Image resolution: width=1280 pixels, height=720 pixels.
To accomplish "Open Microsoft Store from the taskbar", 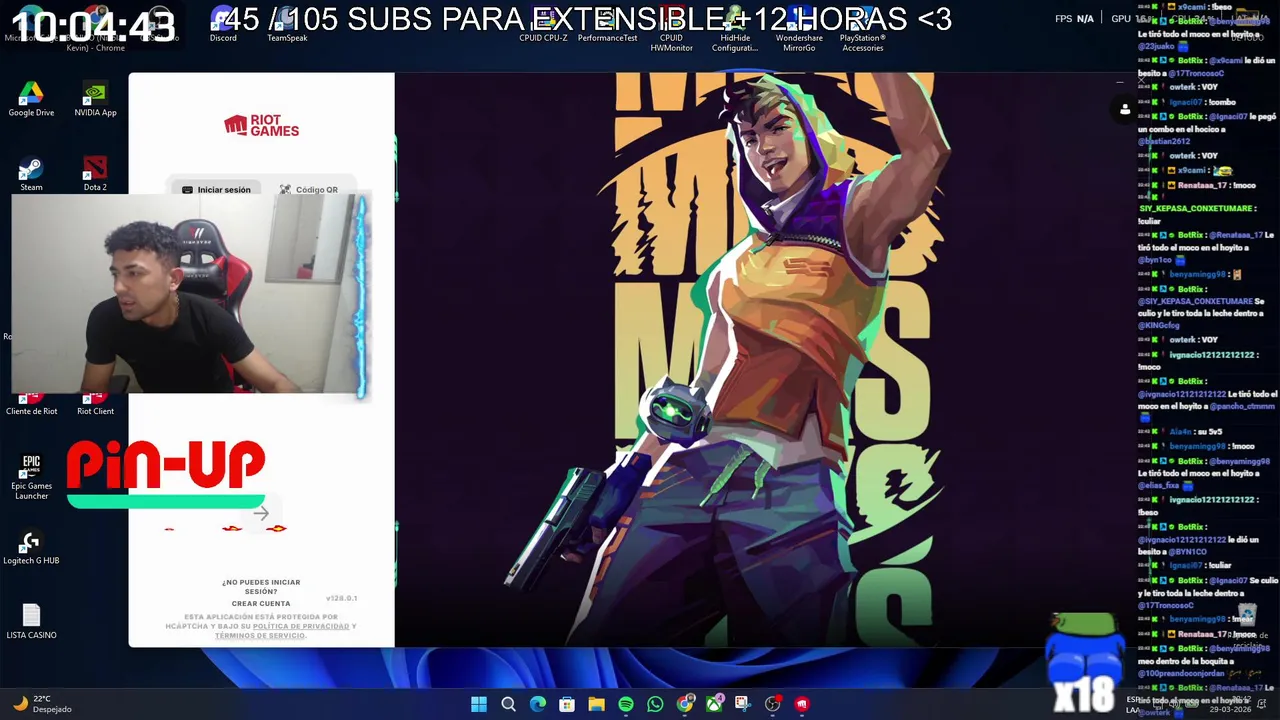I will pyautogui.click(x=567, y=704).
